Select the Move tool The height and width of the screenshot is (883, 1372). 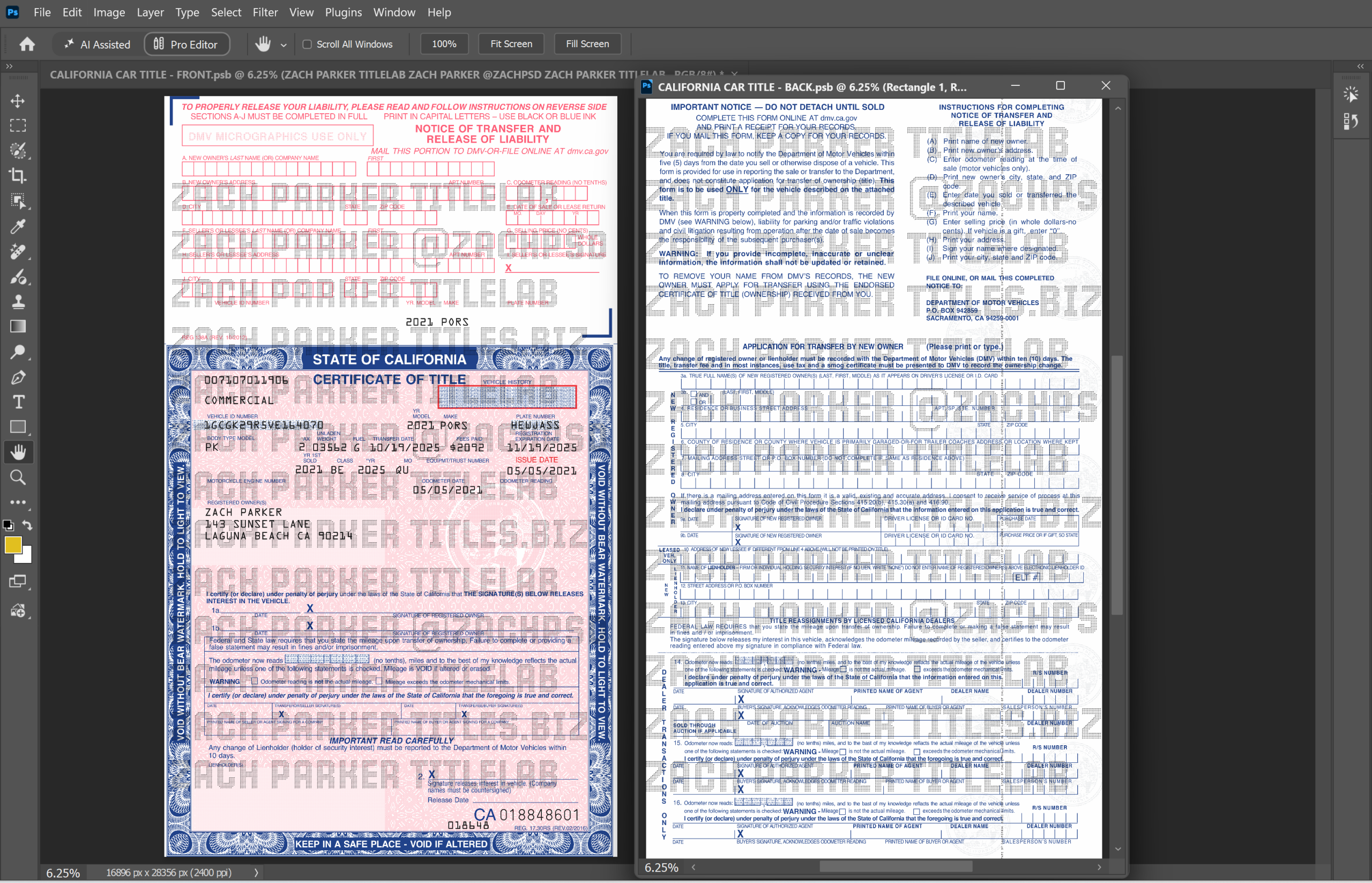(x=18, y=101)
